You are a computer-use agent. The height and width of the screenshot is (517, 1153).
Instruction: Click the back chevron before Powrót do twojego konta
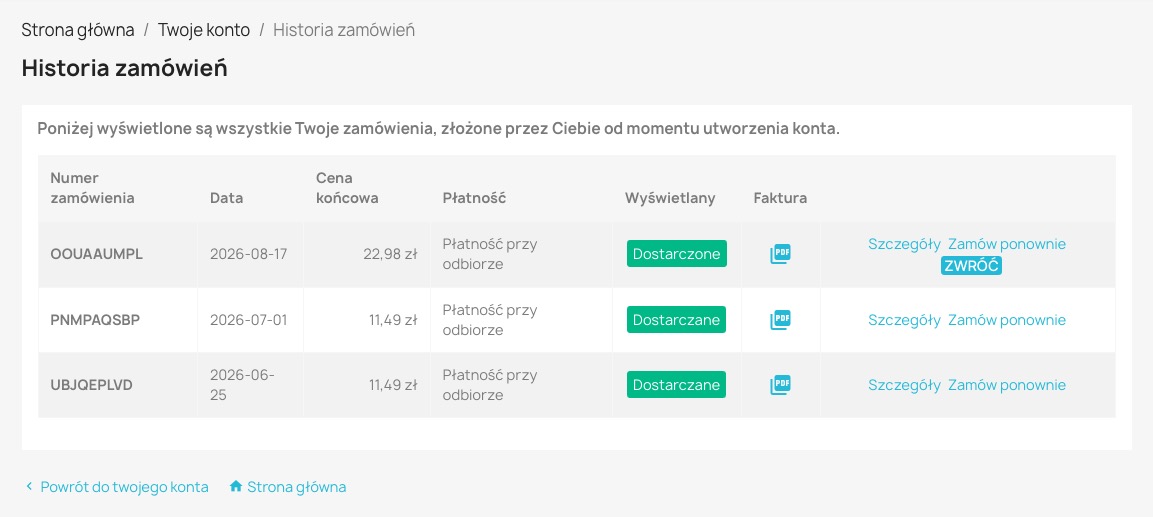point(29,486)
